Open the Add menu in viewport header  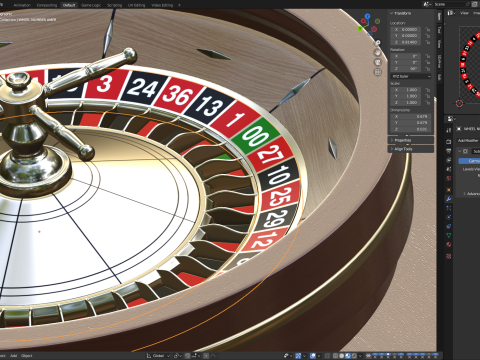coord(13,356)
